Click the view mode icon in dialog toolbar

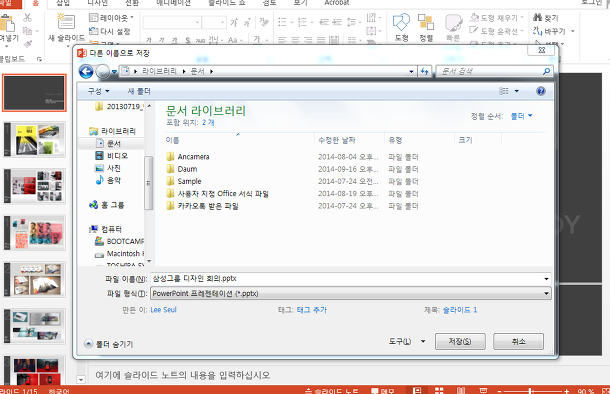coord(504,91)
